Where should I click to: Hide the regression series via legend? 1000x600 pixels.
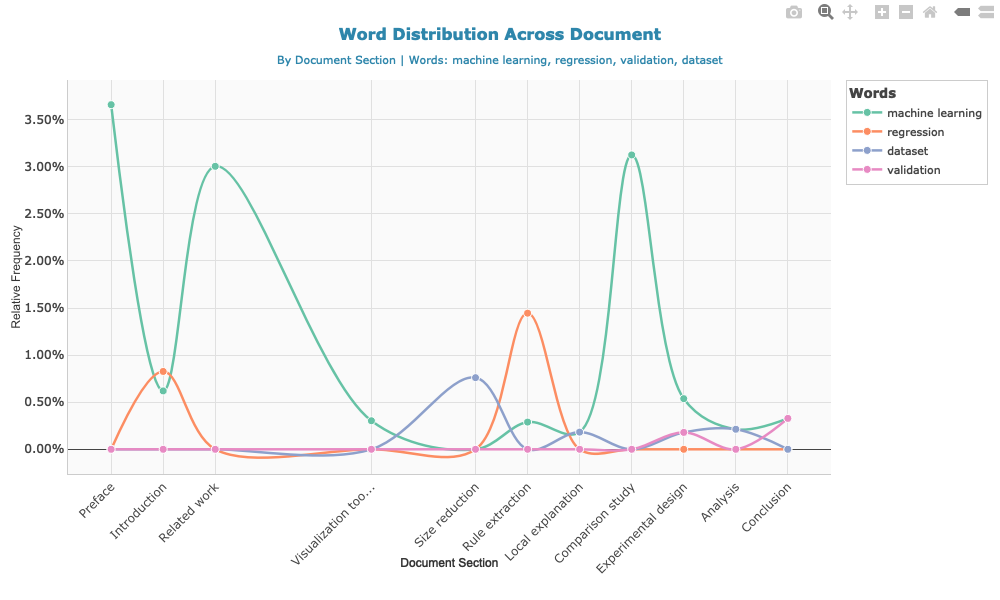coord(915,132)
